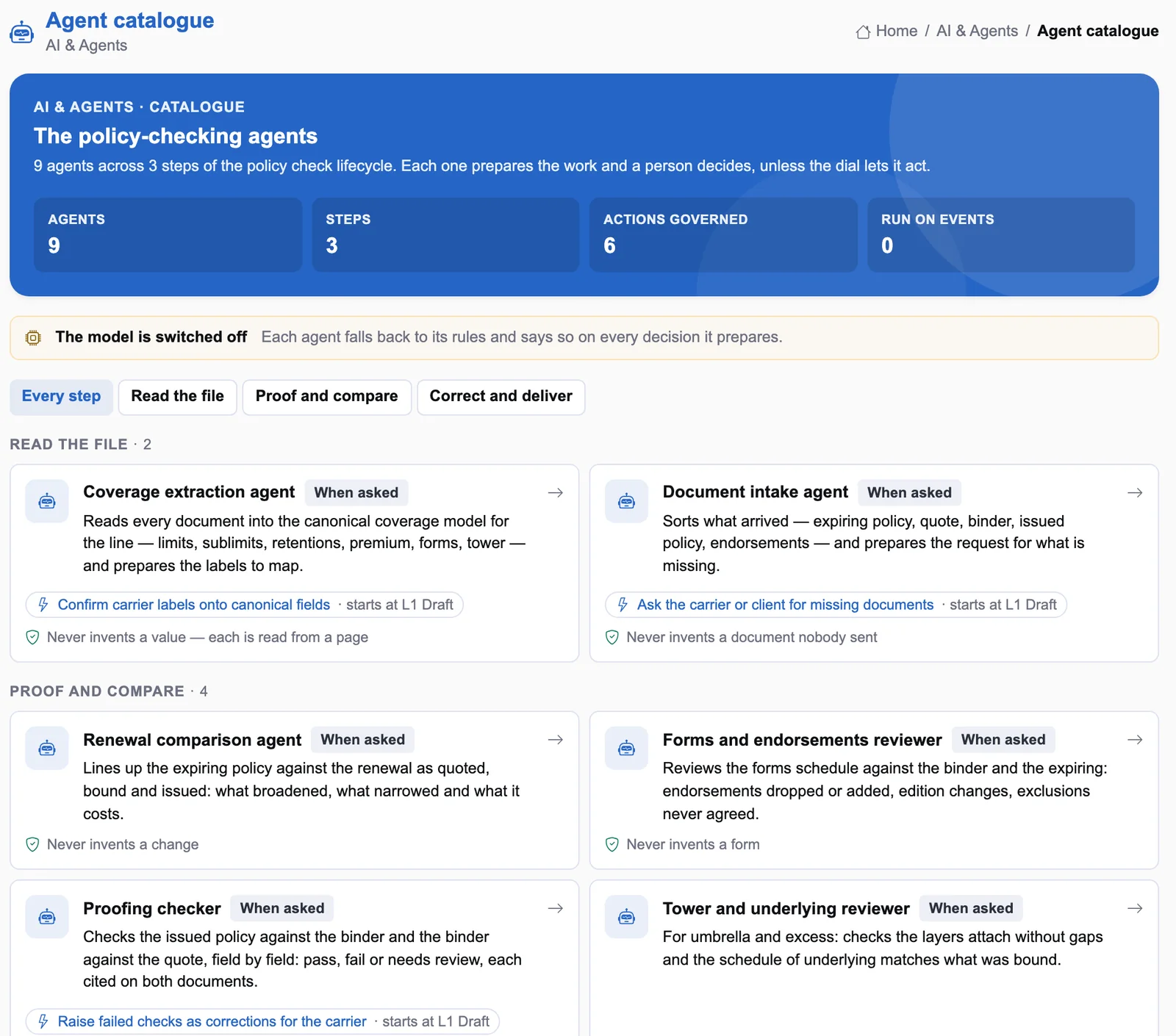
Task: Open Coverage extraction agent via its arrow
Action: click(556, 493)
